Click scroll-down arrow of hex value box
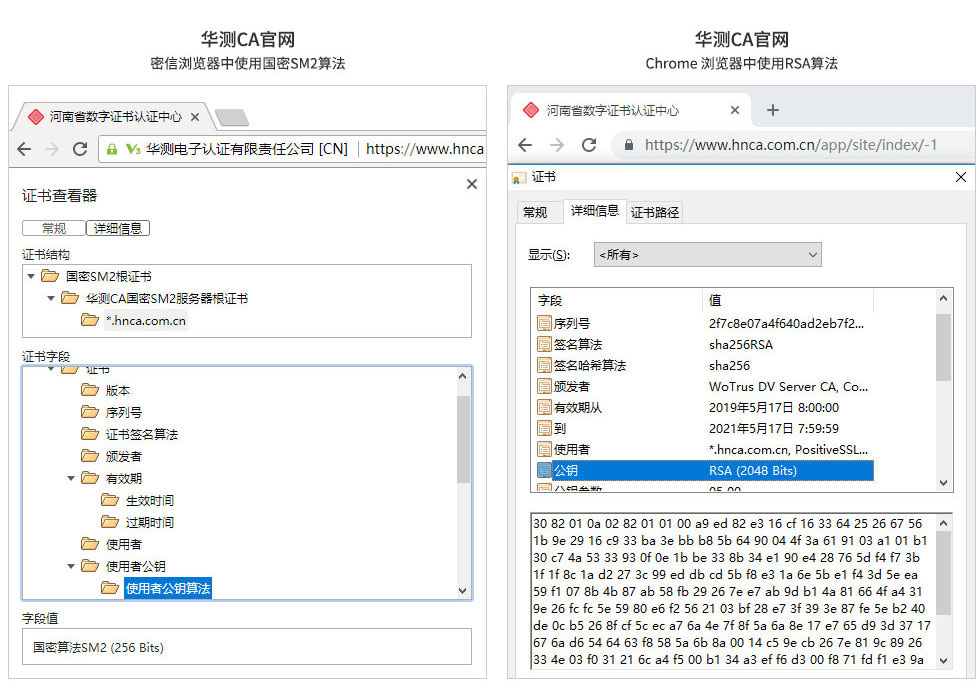The height and width of the screenshot is (700, 980). (944, 661)
